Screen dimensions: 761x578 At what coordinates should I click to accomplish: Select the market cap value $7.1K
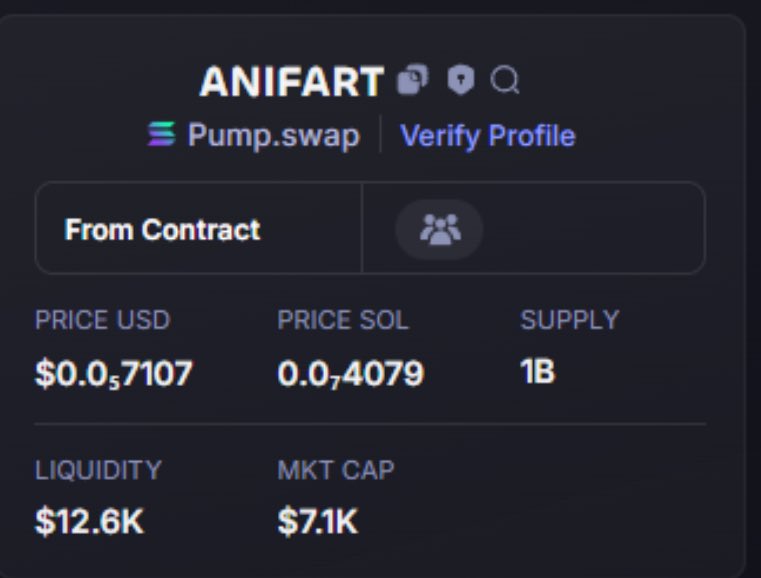(318, 522)
